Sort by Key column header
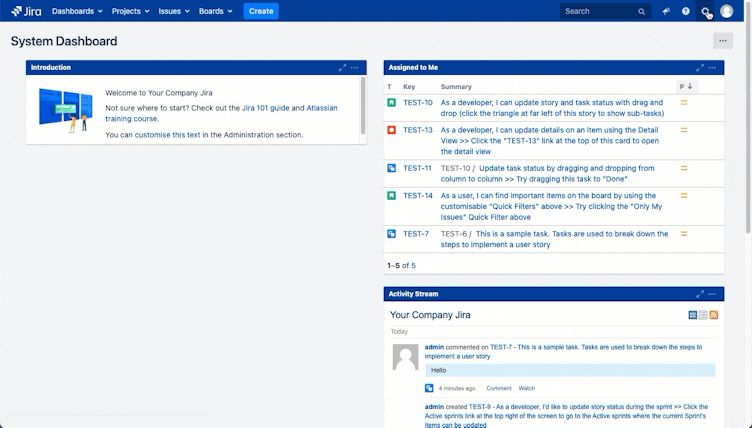752x428 pixels. [x=409, y=87]
